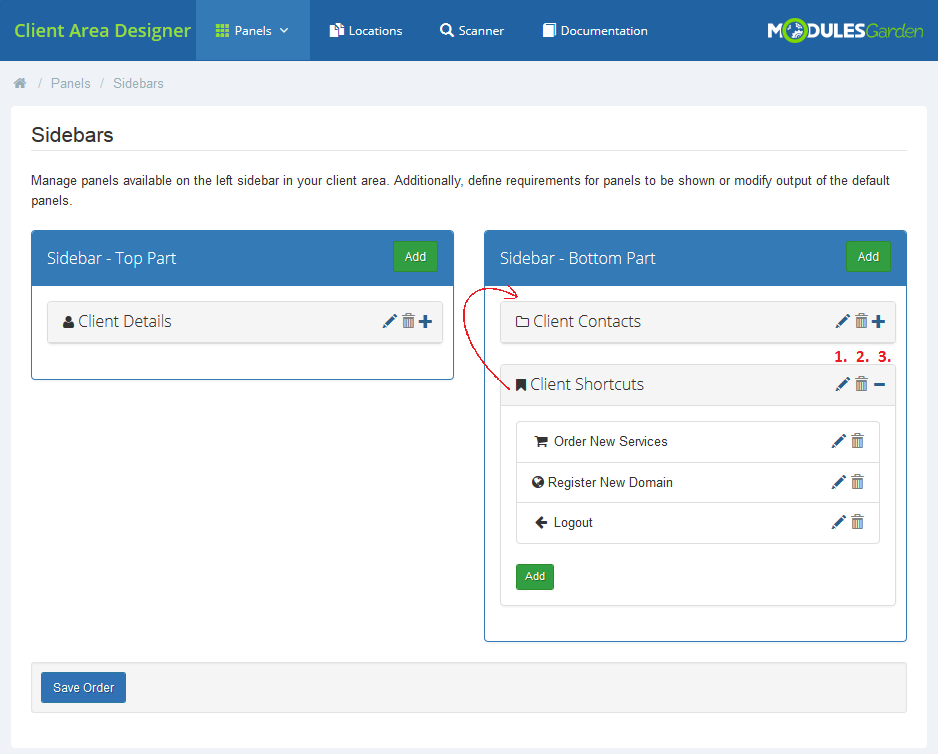
Task: Click the ModulesGarden logo
Action: pos(845,31)
